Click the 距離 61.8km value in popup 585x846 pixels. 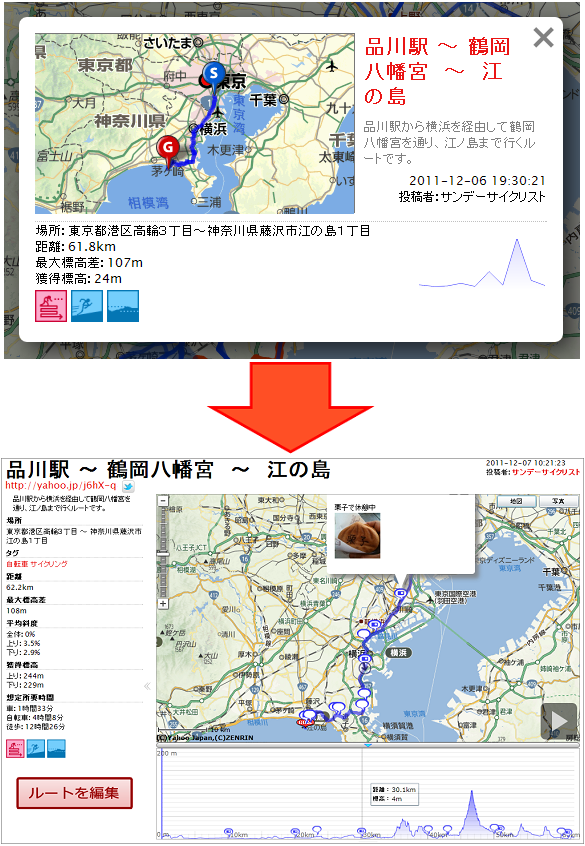coord(92,247)
